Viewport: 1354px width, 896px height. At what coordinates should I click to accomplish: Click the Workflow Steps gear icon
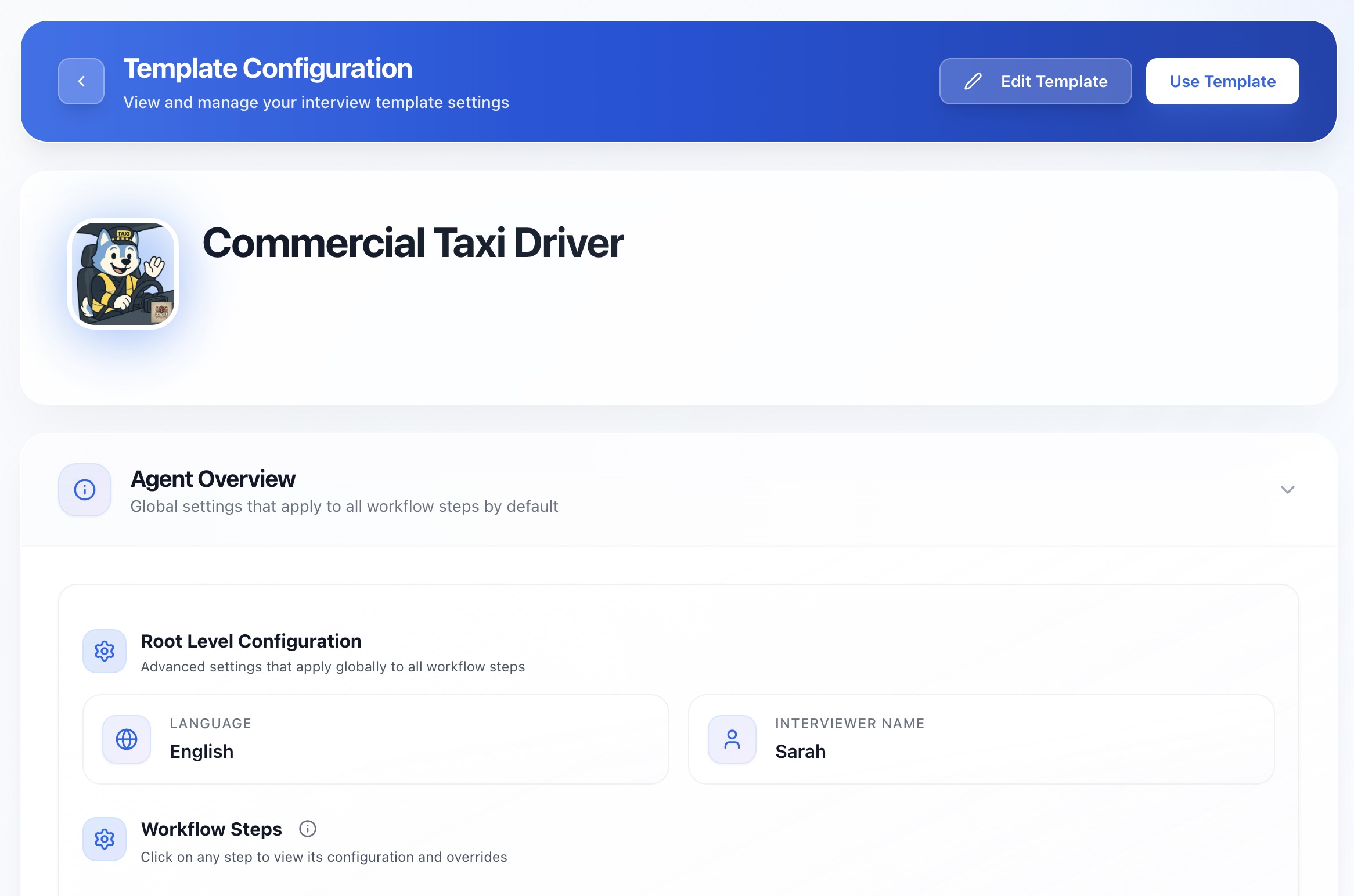coord(105,839)
